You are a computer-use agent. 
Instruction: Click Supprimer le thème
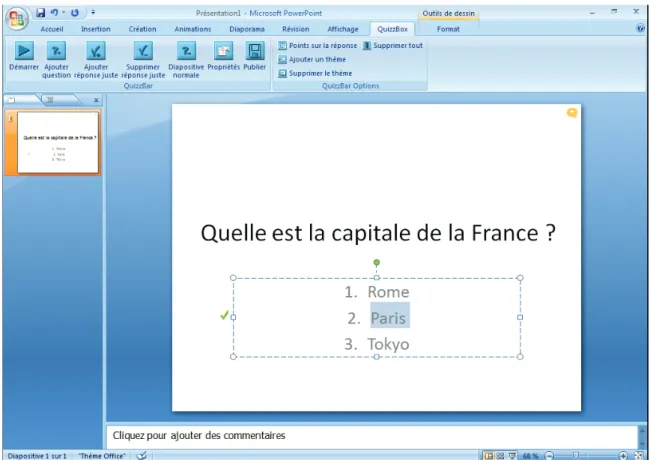(x=315, y=73)
